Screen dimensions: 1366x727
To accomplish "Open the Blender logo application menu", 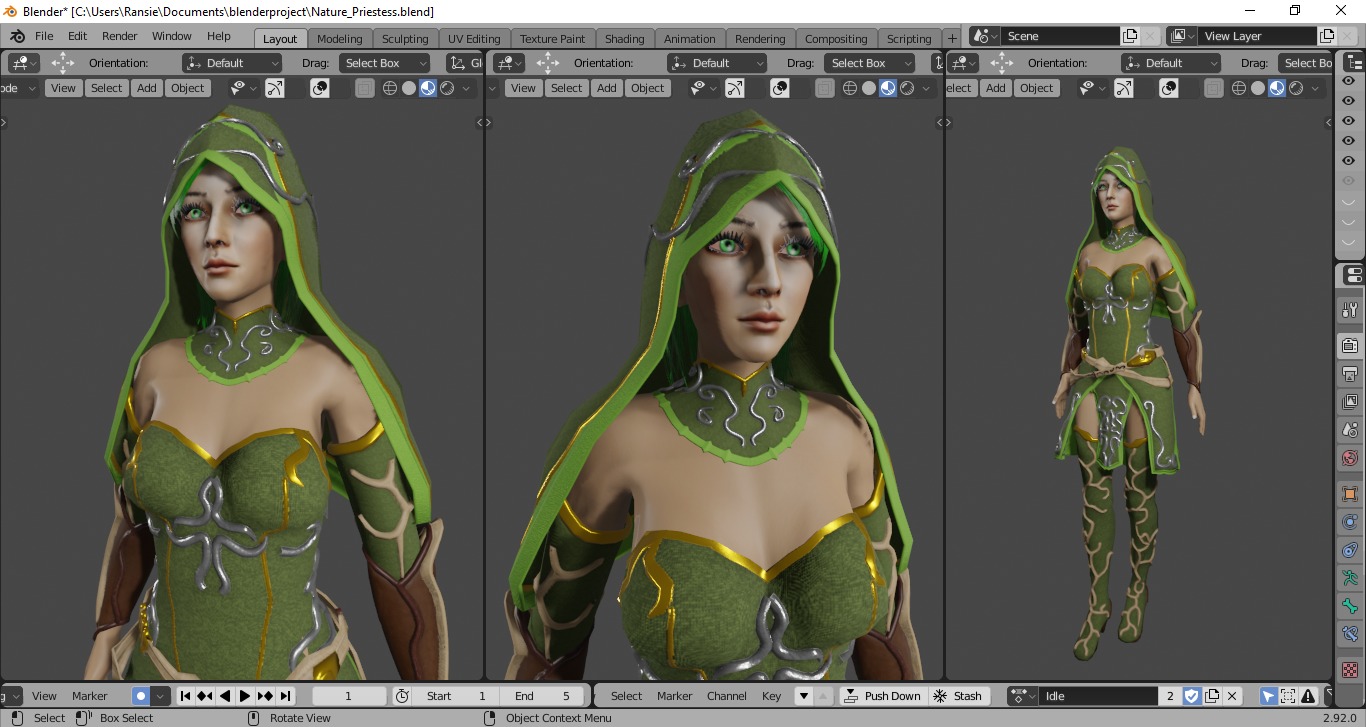I will click(16, 36).
